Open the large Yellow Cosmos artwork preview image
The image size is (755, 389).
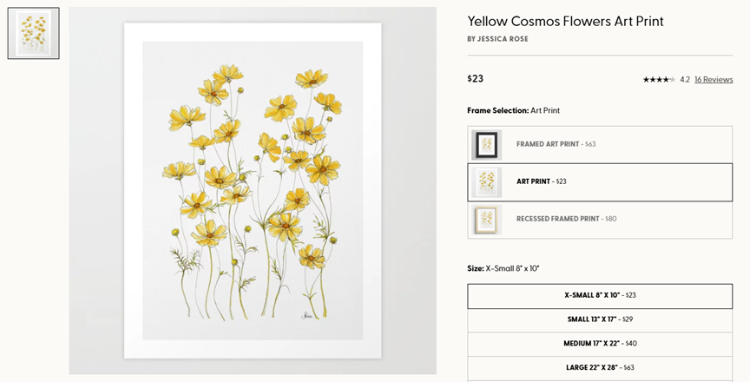coord(253,191)
